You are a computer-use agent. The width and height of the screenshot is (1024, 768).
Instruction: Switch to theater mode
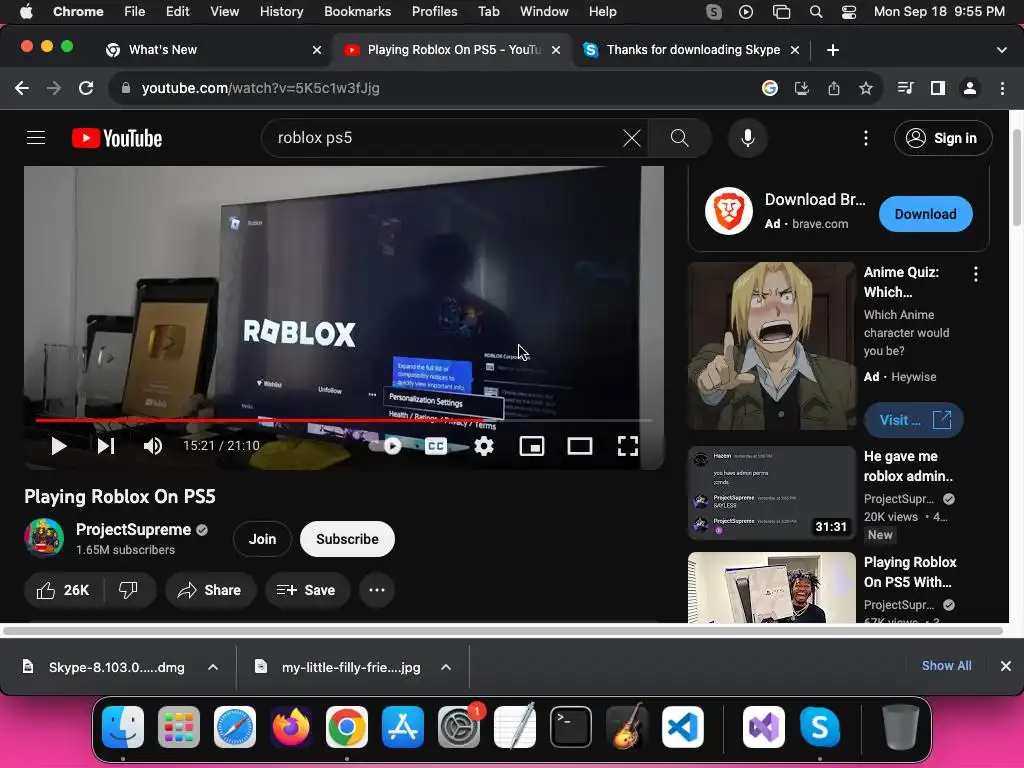coord(579,446)
